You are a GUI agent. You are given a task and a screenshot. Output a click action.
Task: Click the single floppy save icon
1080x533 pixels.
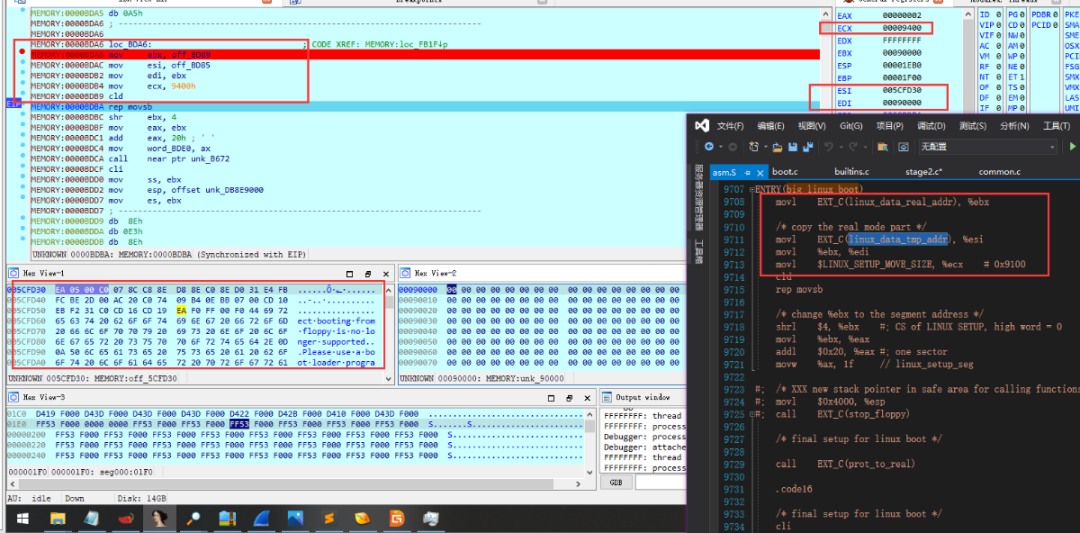point(793,147)
